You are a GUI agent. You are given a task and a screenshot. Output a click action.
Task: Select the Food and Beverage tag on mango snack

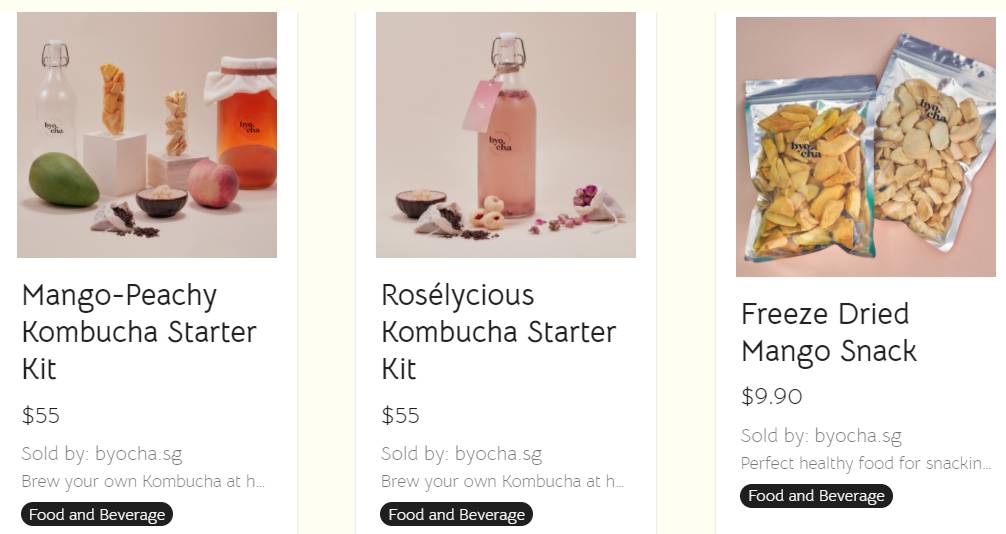[816, 496]
